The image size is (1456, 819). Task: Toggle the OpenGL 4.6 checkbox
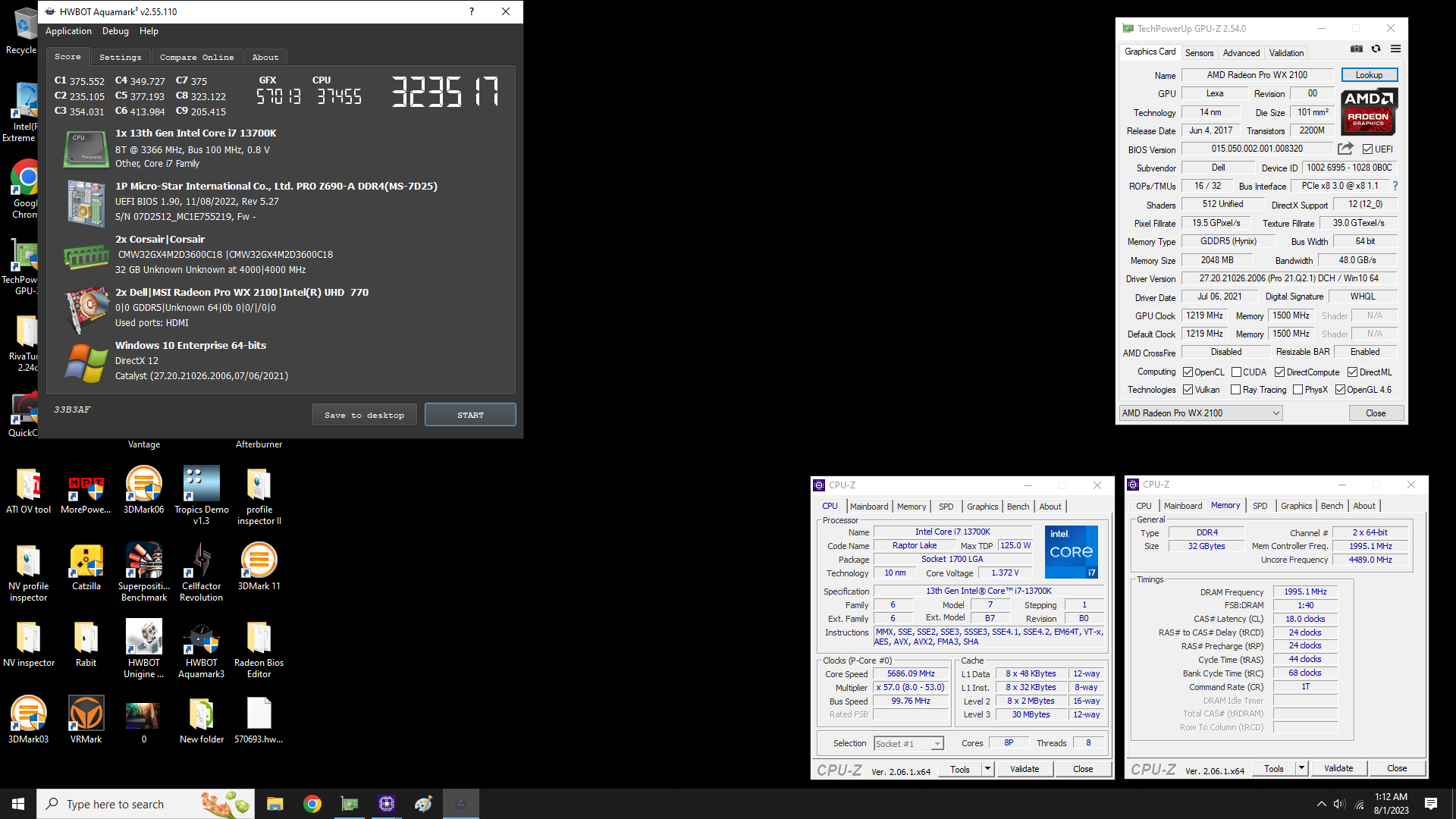pos(1340,390)
